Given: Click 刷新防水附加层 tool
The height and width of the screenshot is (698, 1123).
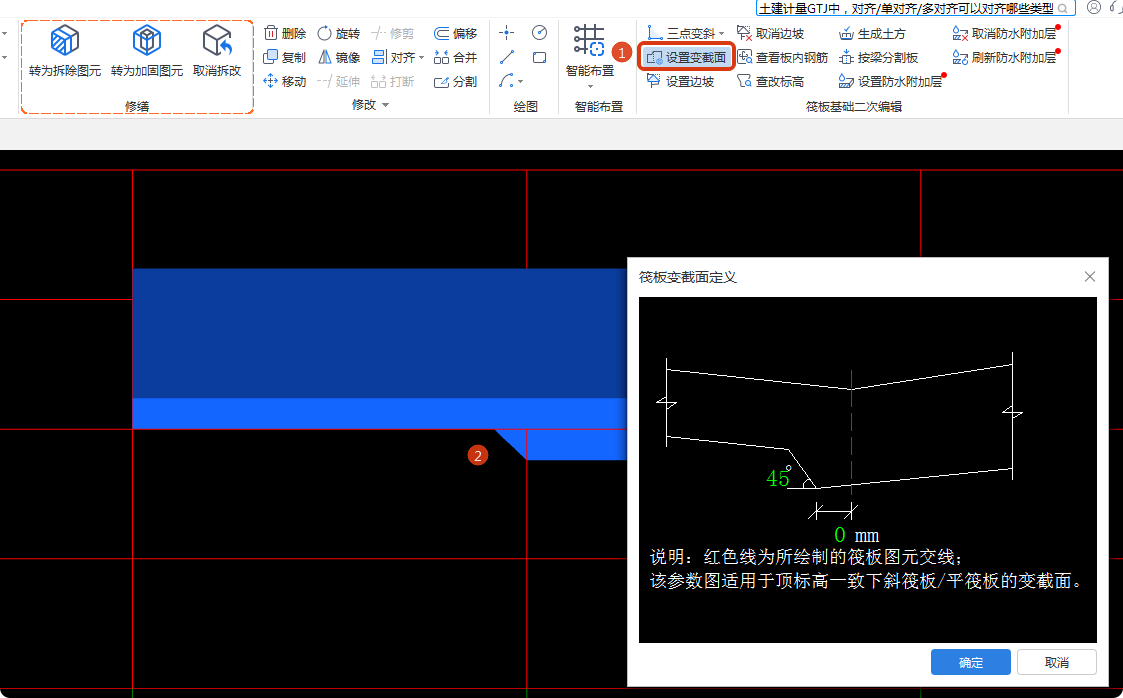Looking at the screenshot, I should click(x=1005, y=57).
